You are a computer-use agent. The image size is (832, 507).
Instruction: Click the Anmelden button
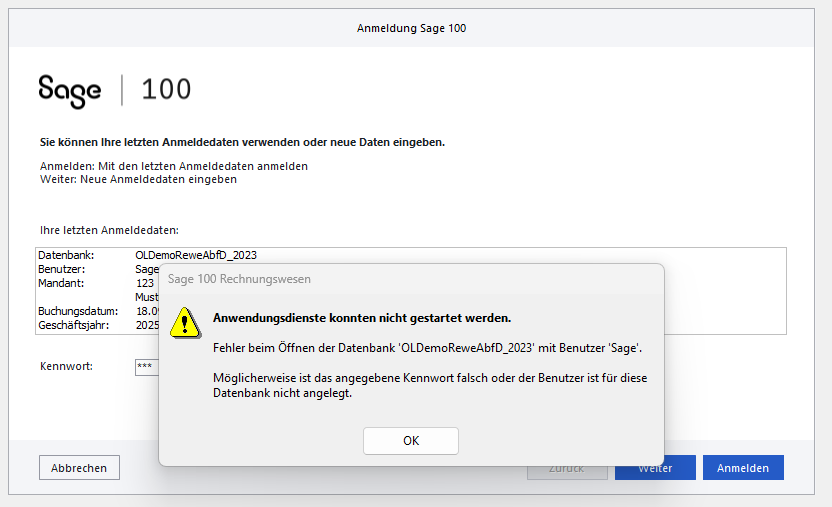(x=743, y=468)
